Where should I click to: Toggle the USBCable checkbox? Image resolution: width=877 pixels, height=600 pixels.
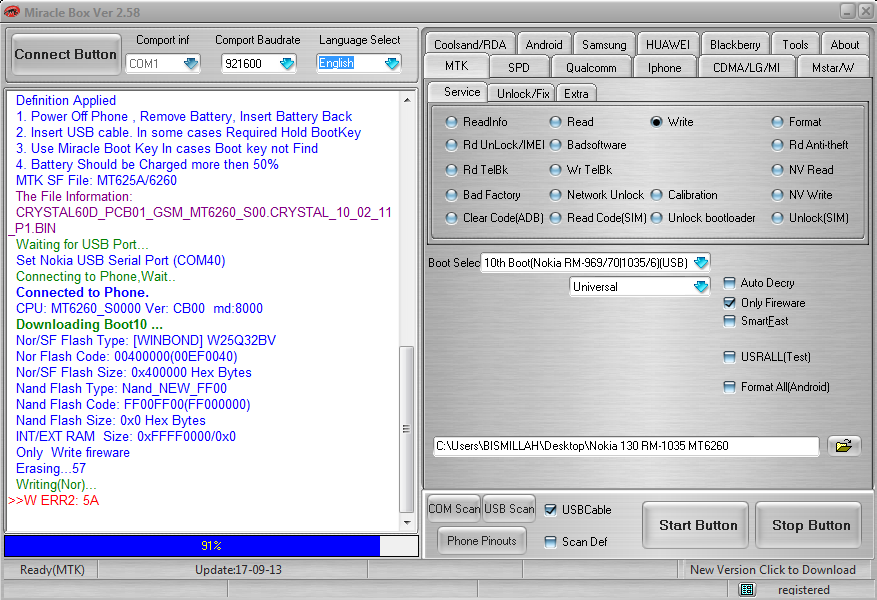550,509
